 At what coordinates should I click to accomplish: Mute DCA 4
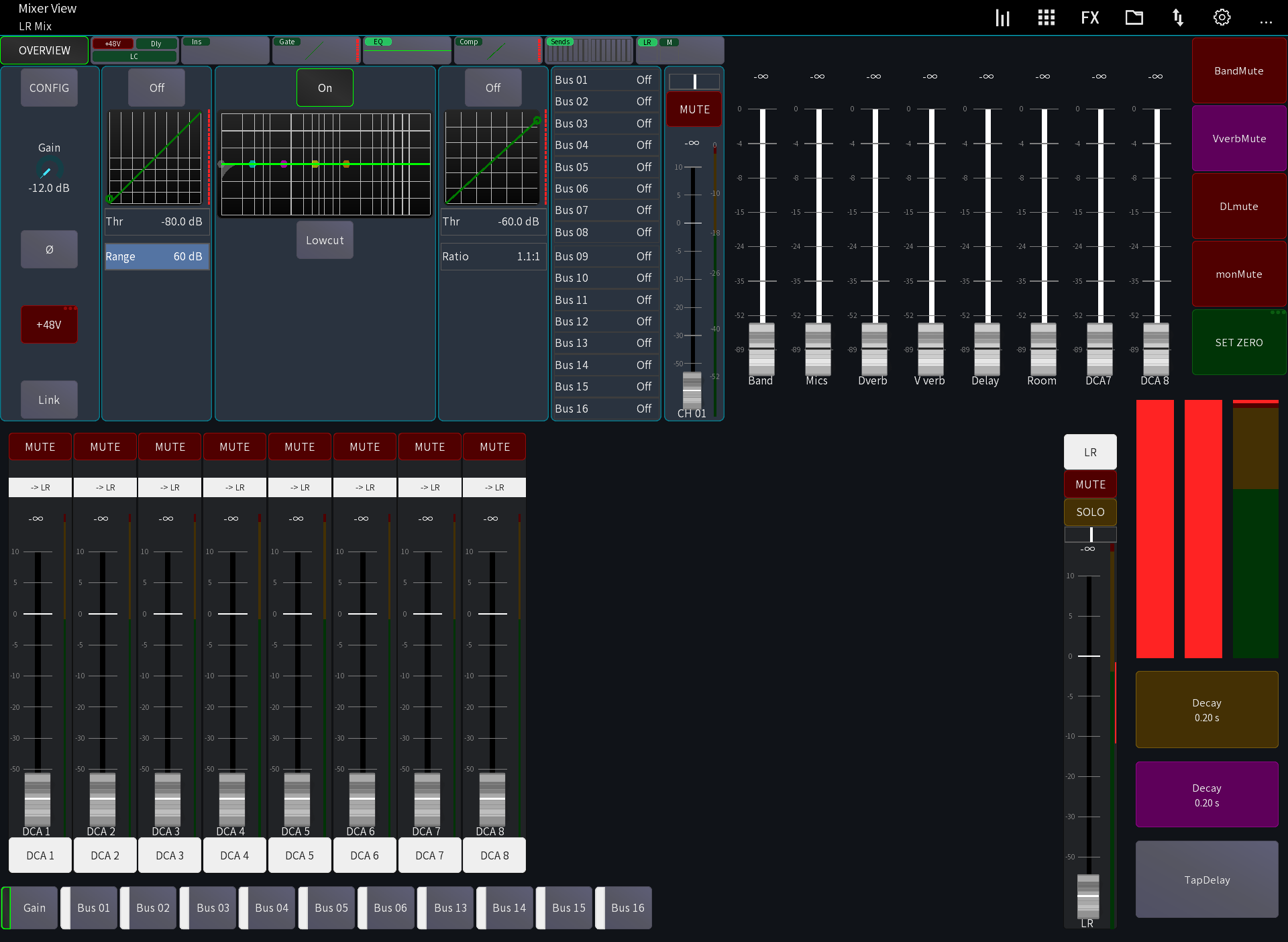tap(235, 447)
